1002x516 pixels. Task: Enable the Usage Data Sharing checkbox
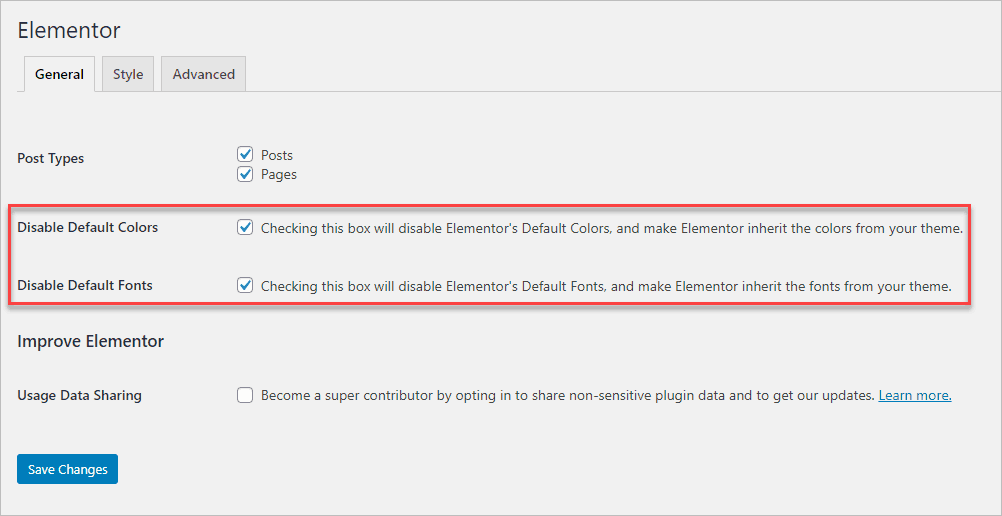click(245, 395)
